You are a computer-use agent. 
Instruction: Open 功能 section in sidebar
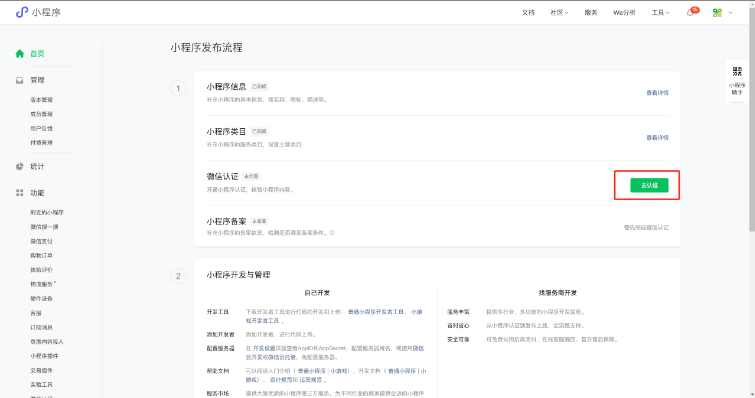[x=37, y=193]
